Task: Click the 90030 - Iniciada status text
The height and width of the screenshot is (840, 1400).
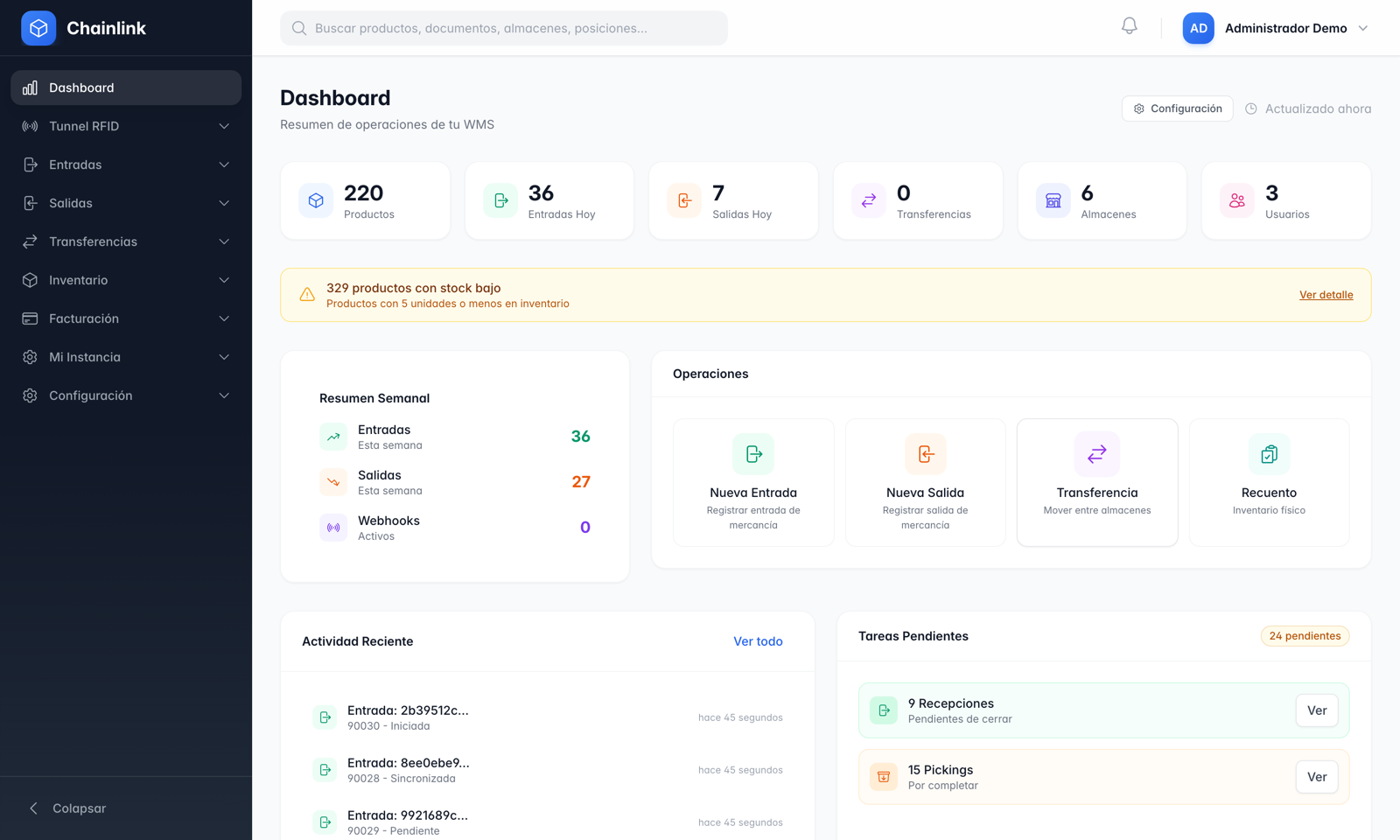Action: [388, 726]
